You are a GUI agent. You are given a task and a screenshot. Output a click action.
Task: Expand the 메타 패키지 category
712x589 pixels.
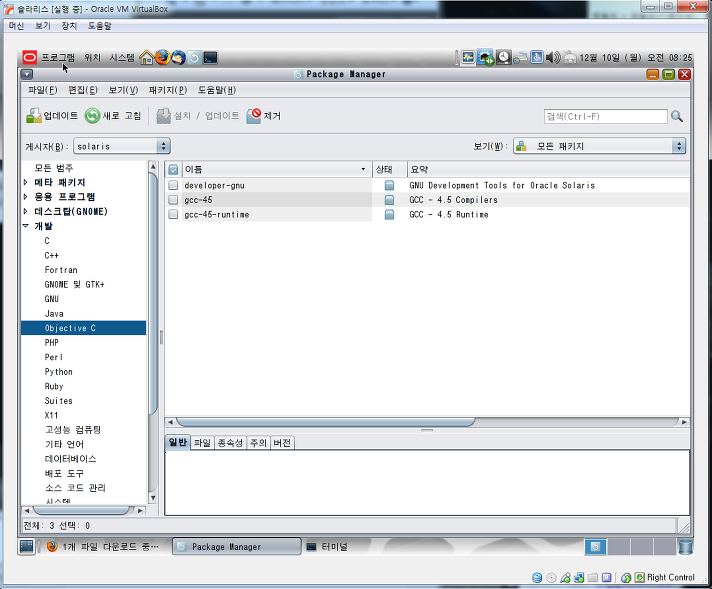pyautogui.click(x=26, y=182)
